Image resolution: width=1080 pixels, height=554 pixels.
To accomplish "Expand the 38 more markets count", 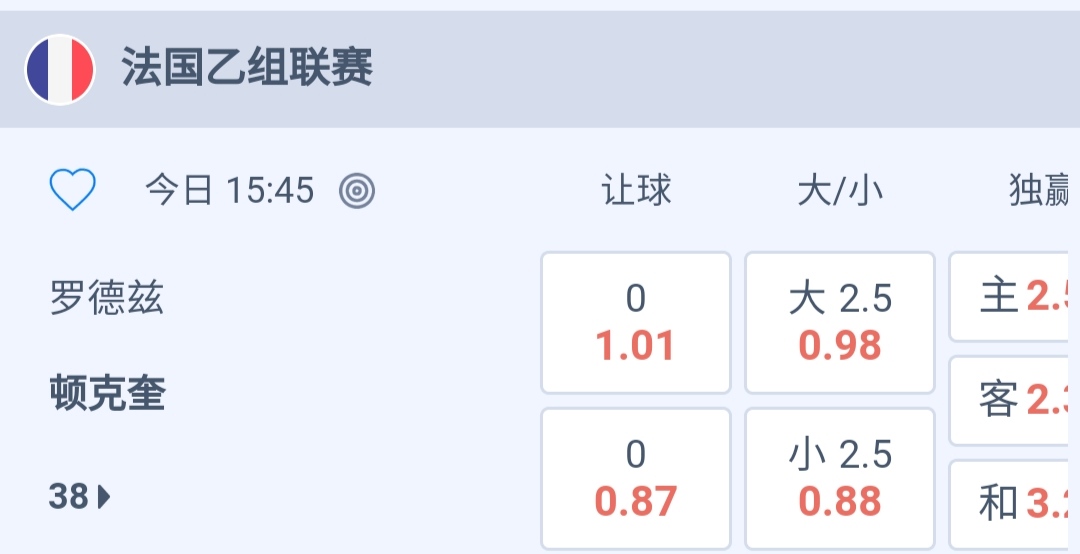I will pos(70,496).
